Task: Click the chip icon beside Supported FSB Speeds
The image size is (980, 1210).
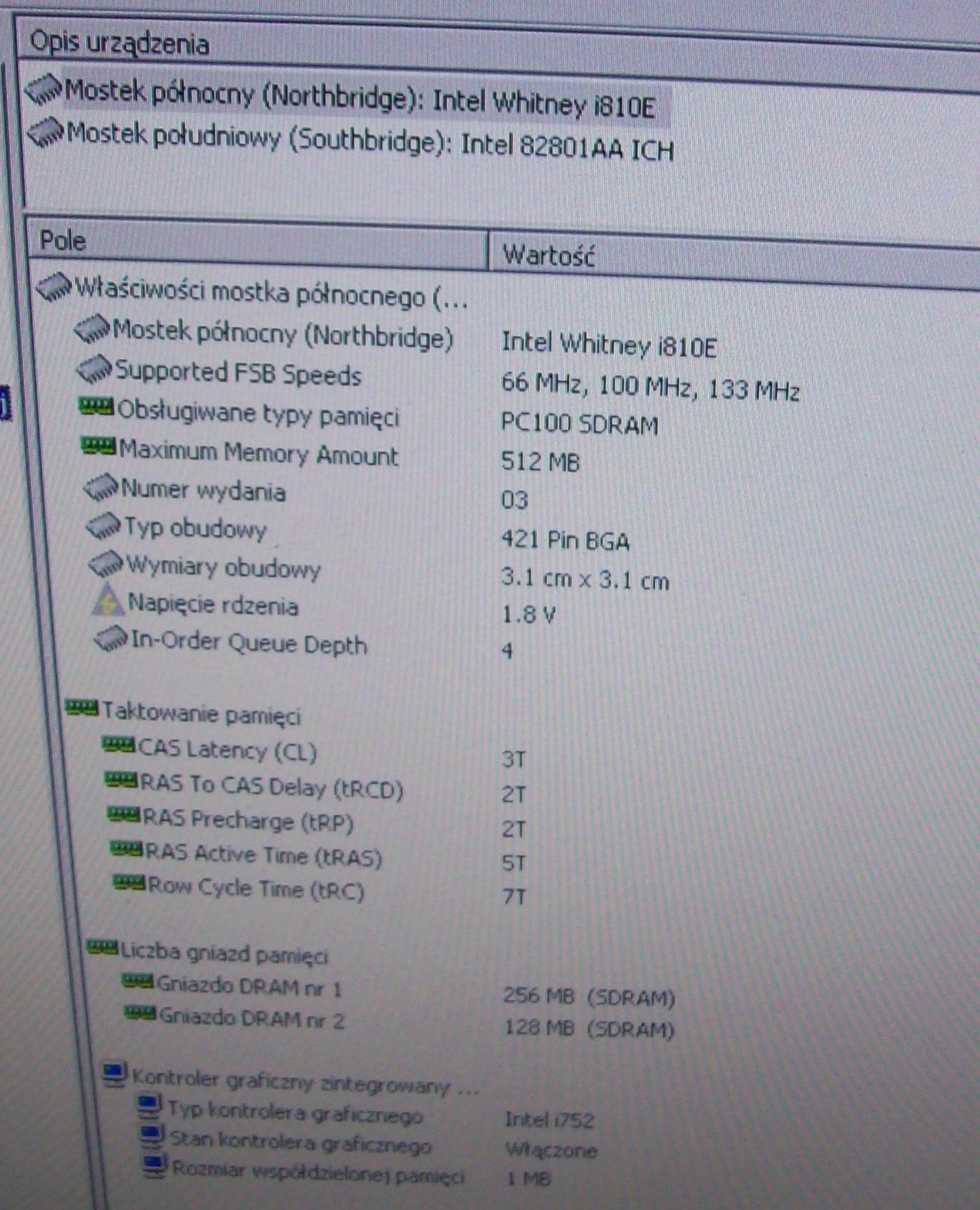Action: pyautogui.click(x=95, y=369)
